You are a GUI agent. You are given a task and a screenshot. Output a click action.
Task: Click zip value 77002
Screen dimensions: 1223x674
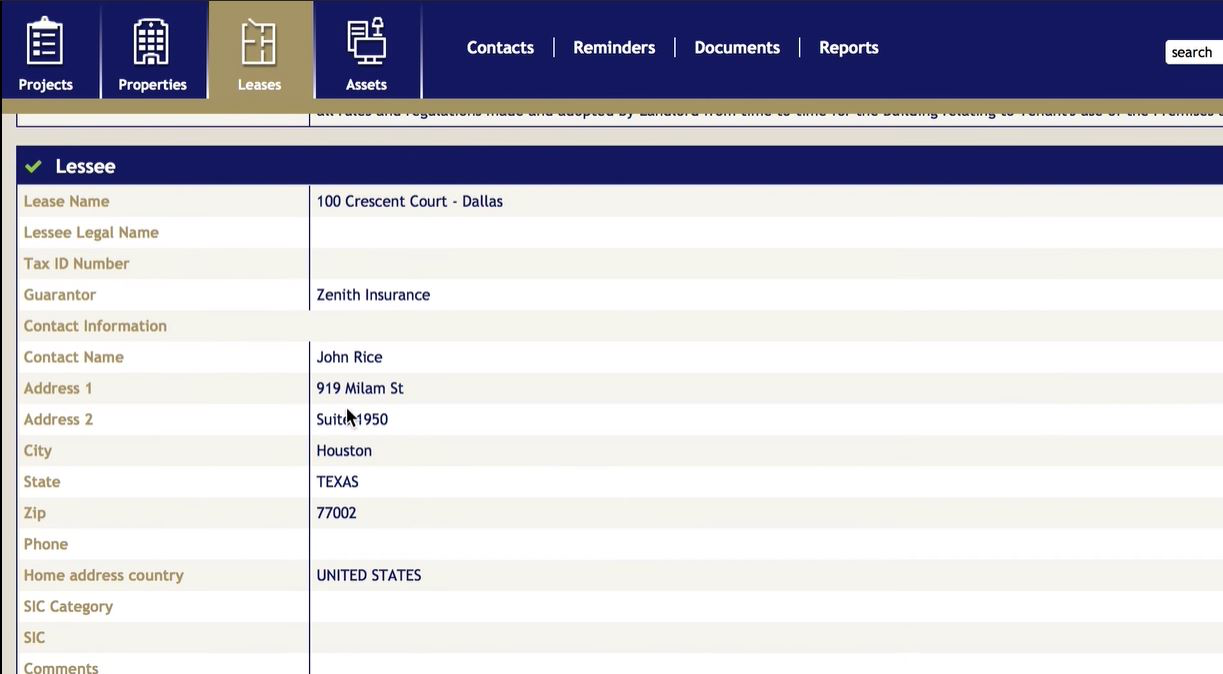(x=336, y=513)
